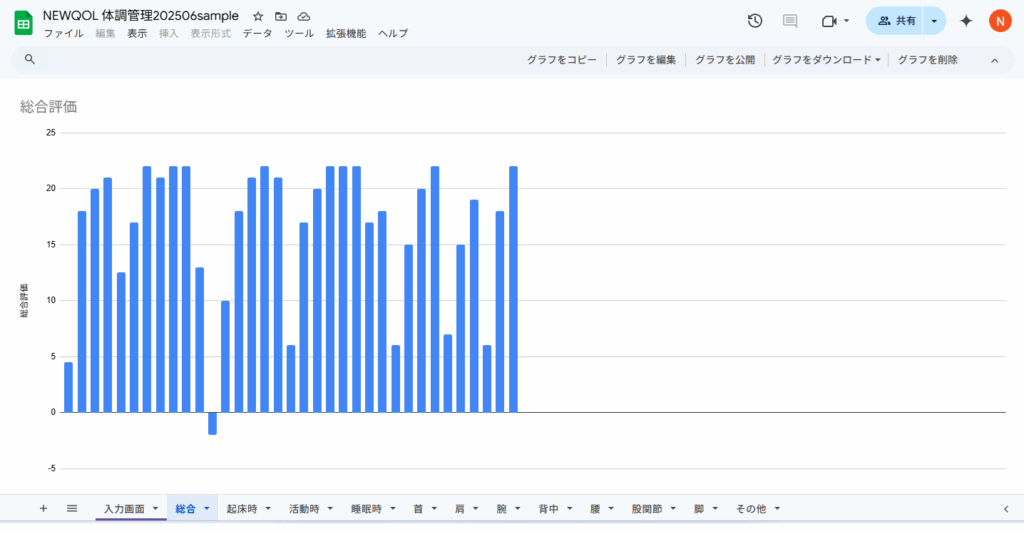Image resolution: width=1024 pixels, height=534 pixels.
Task: Check the cloud save status icon
Action: tap(304, 17)
